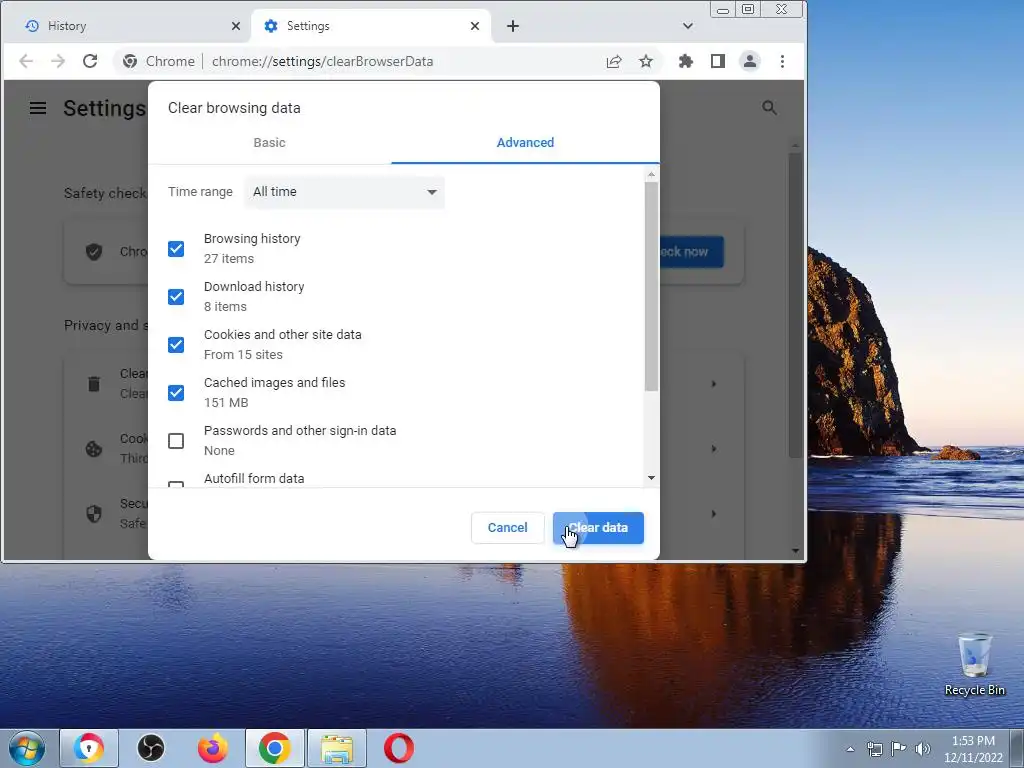The image size is (1024, 768).
Task: Open the Time range dropdown
Action: click(344, 192)
